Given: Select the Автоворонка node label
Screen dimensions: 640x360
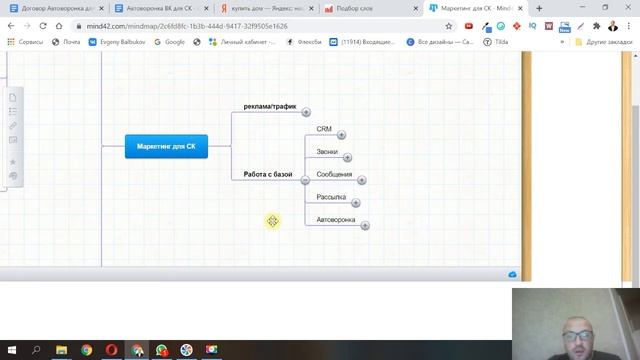Looking at the screenshot, I should 336,220.
